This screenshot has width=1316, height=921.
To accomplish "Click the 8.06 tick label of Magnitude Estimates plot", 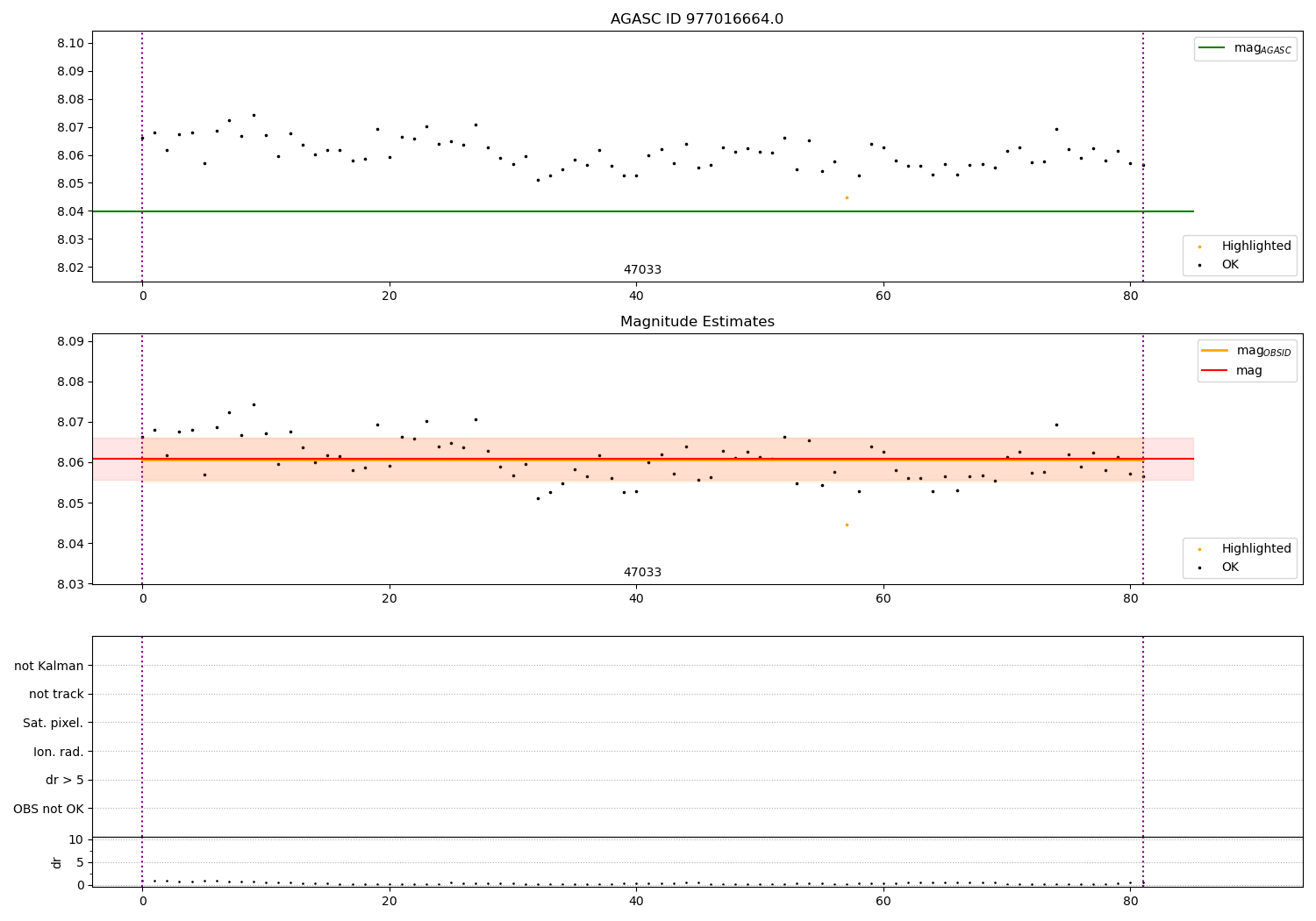I will [68, 462].
